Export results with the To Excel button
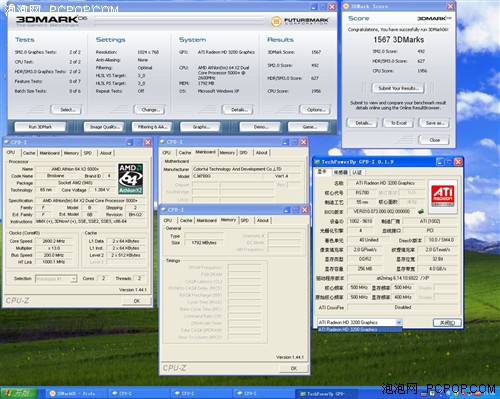Image resolution: width=500 pixels, height=399 pixels. [x=398, y=123]
